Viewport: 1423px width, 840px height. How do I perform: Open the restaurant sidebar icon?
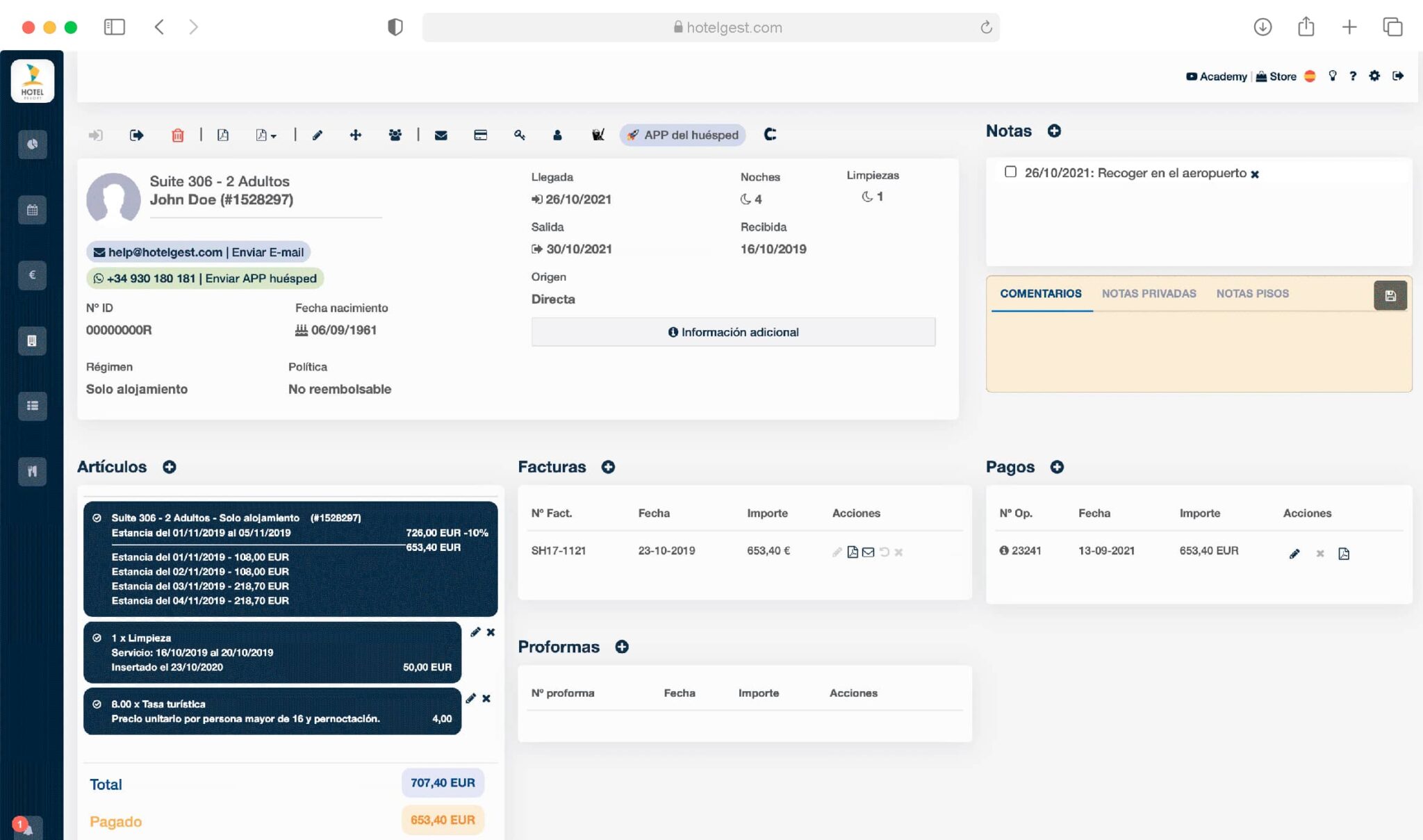coord(32,471)
